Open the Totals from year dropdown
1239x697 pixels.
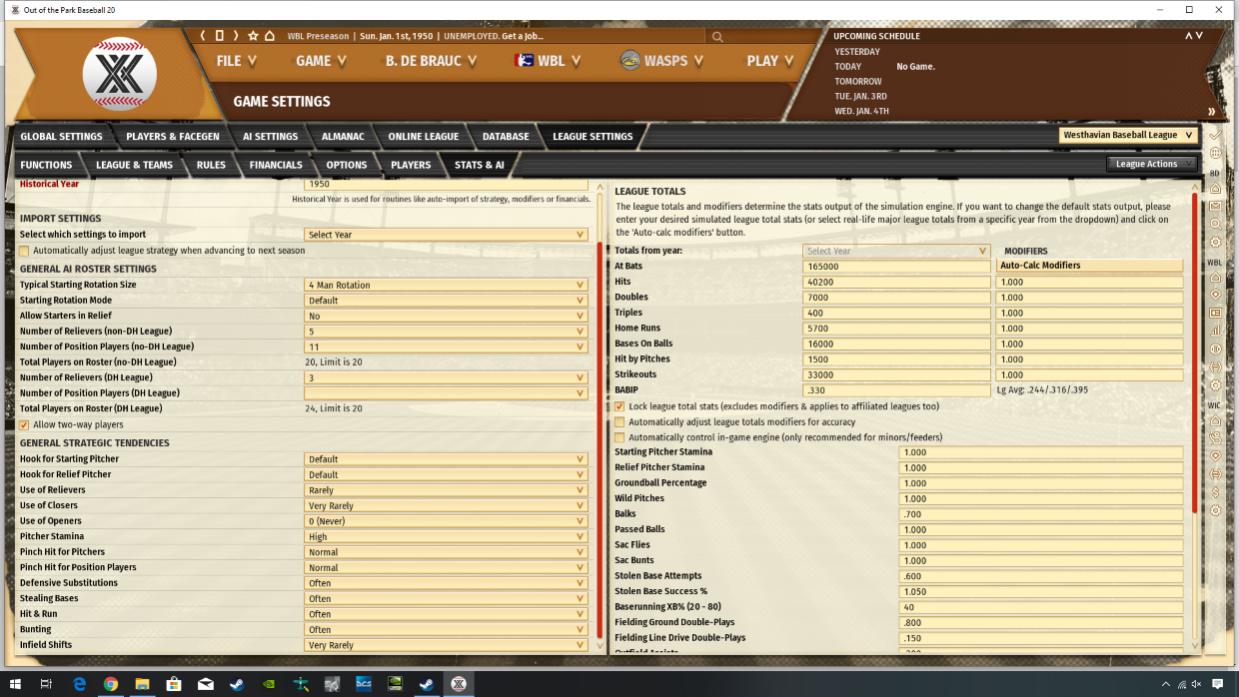pyautogui.click(x=895, y=250)
